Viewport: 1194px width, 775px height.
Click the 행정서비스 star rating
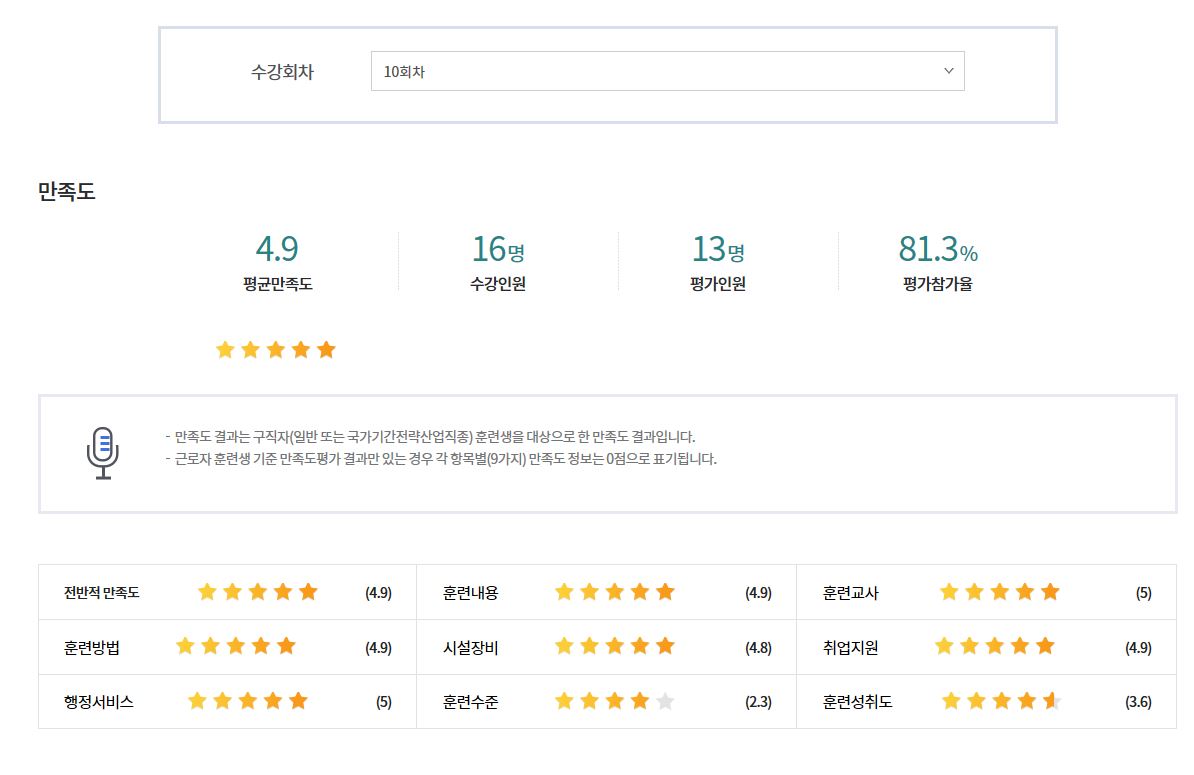(x=248, y=701)
